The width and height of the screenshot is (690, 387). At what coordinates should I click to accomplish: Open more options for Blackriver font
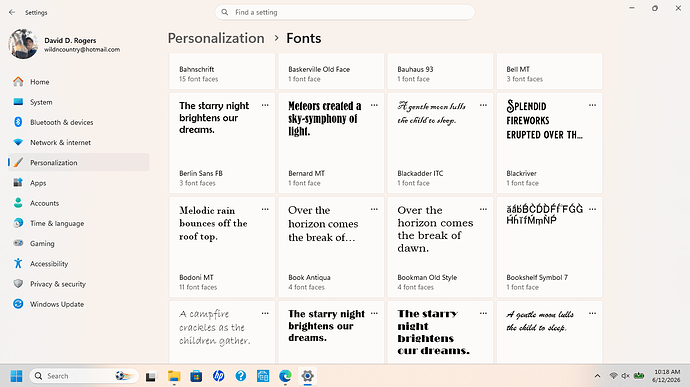click(x=592, y=105)
